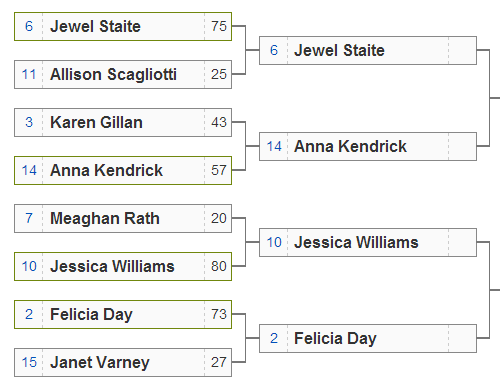The image size is (500, 390).
Task: Click score 43 for Karen Gillan
Action: click(x=219, y=122)
